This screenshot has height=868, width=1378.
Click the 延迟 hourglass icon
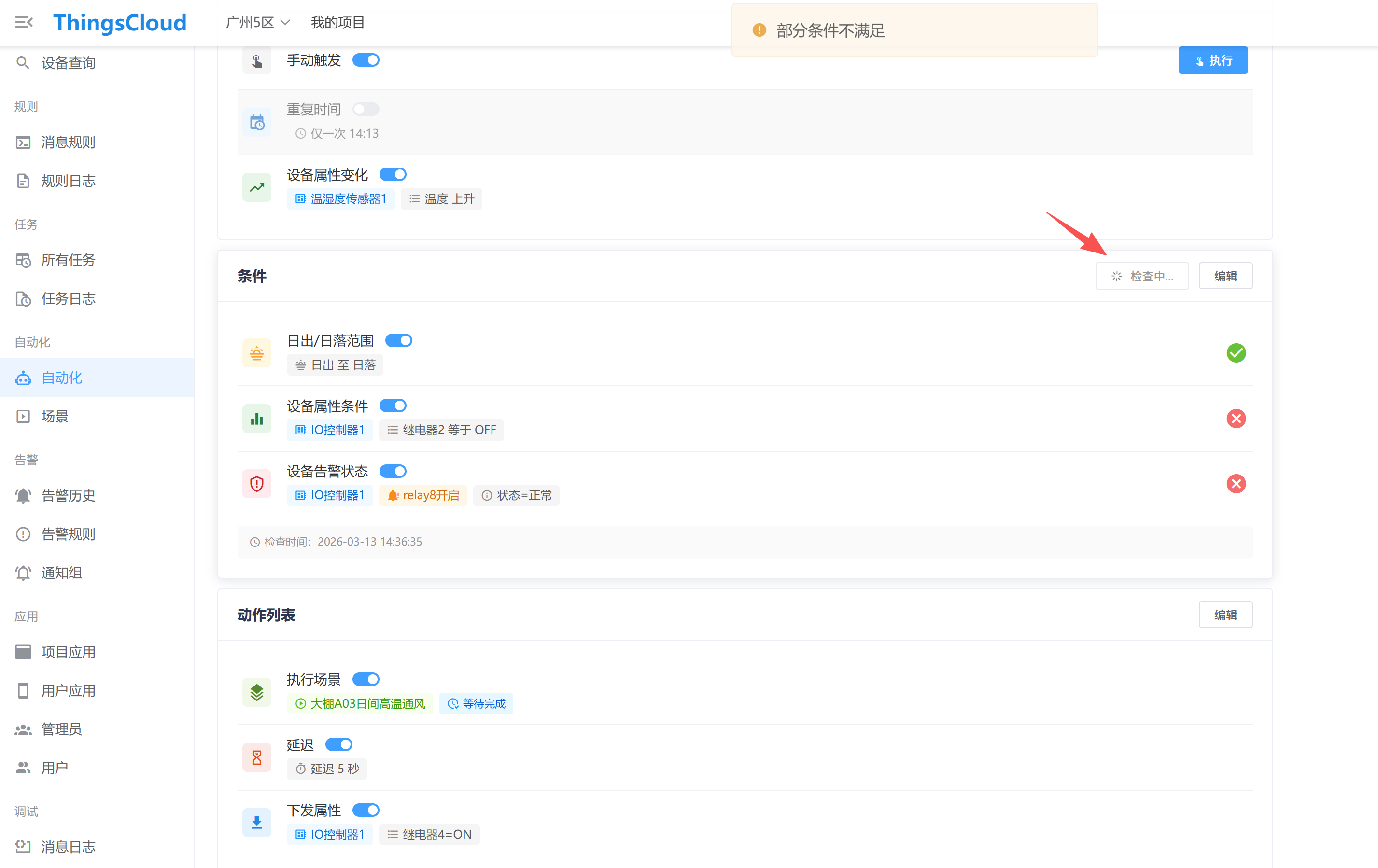click(x=256, y=757)
